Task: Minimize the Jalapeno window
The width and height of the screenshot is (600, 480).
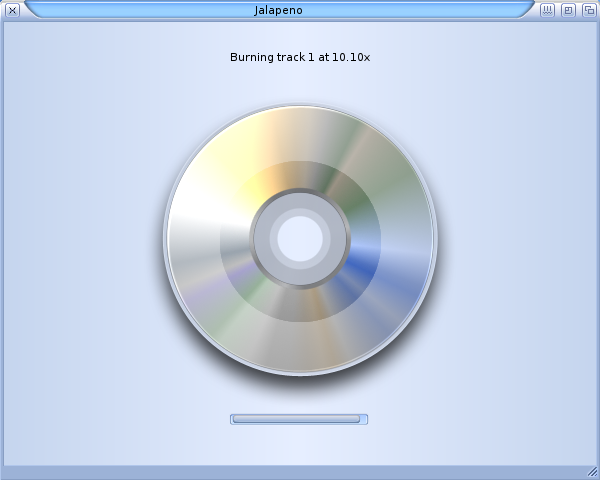Action: click(x=568, y=10)
